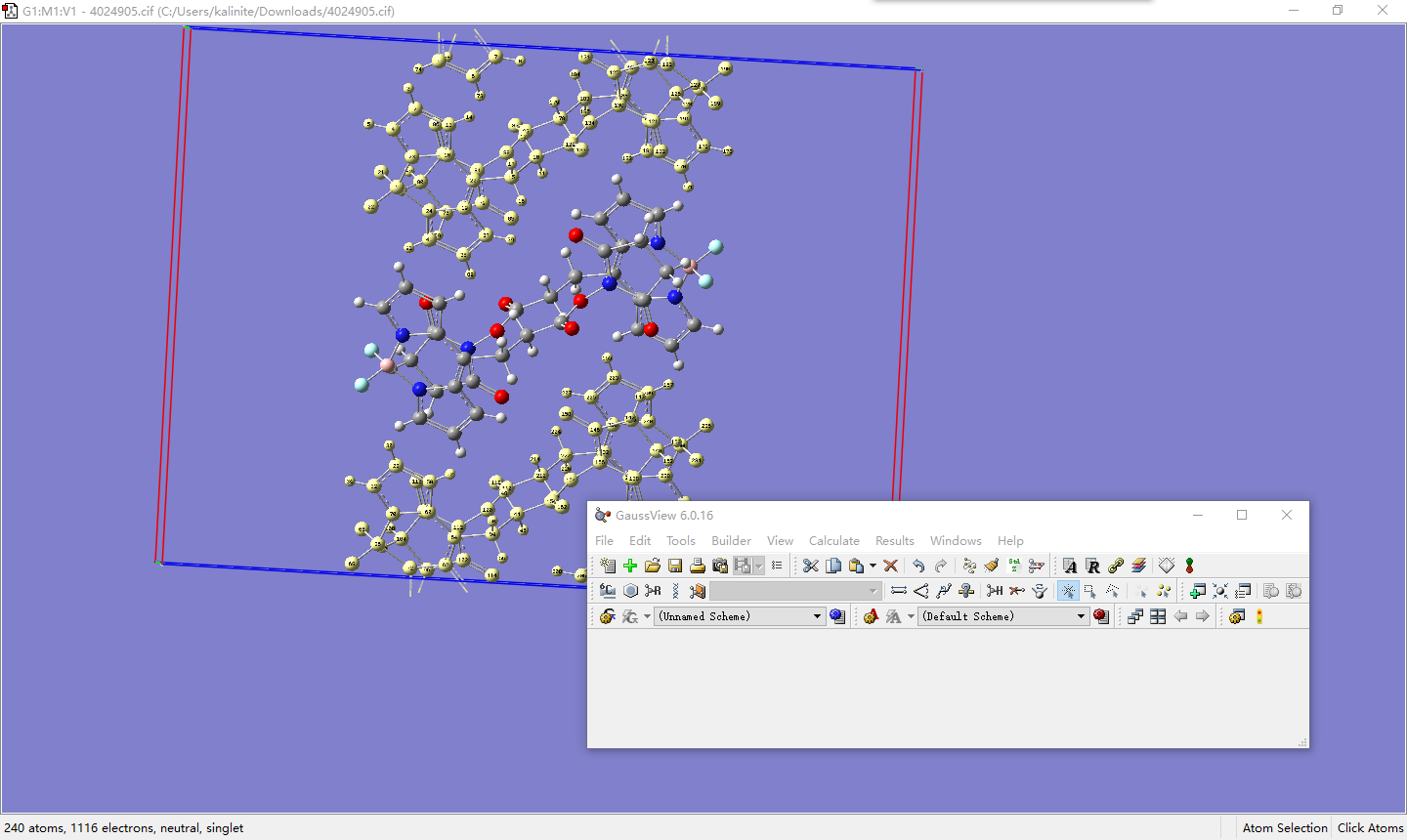Screen dimensions: 1407x840
Task: Open a molecule file with the Open icon
Action: (652, 565)
